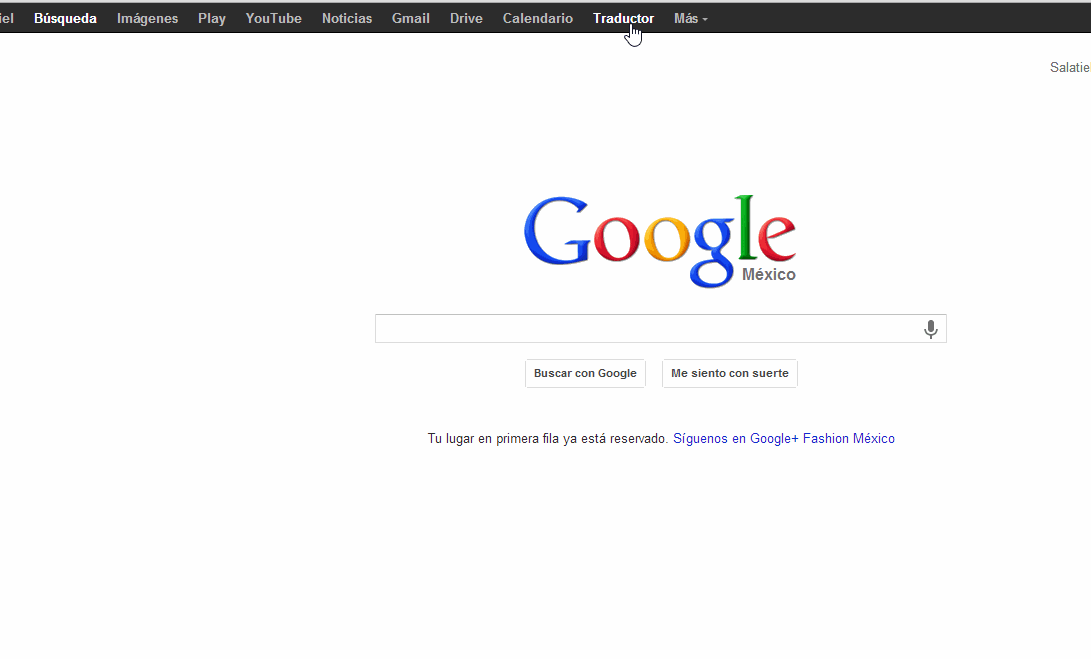Click the Me siento con suerte button
This screenshot has height=659, width=1091.
pyautogui.click(x=730, y=374)
